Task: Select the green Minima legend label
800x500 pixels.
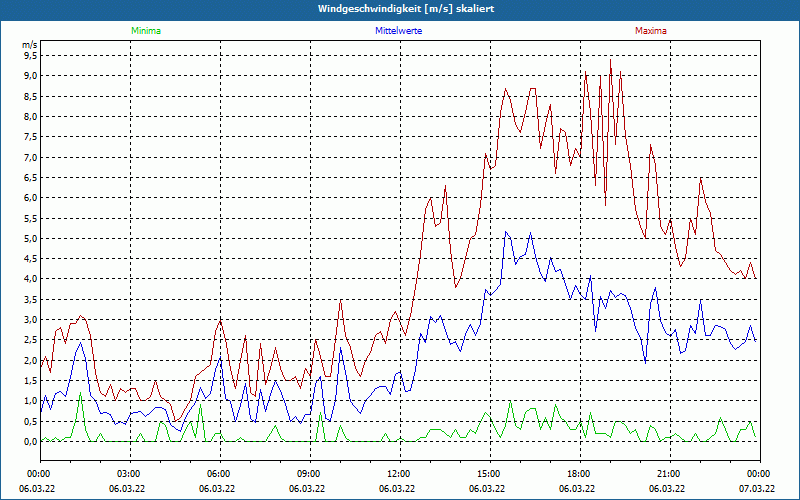Action: [145, 31]
